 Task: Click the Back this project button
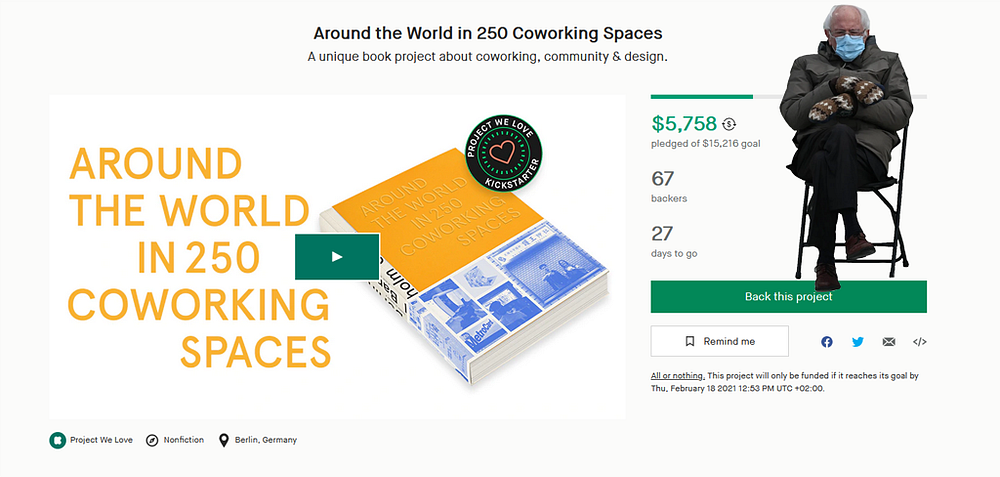pyautogui.click(x=788, y=297)
